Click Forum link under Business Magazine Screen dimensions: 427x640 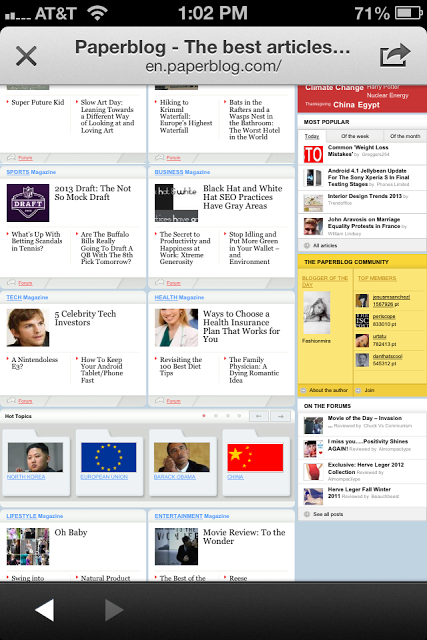[x=173, y=283]
